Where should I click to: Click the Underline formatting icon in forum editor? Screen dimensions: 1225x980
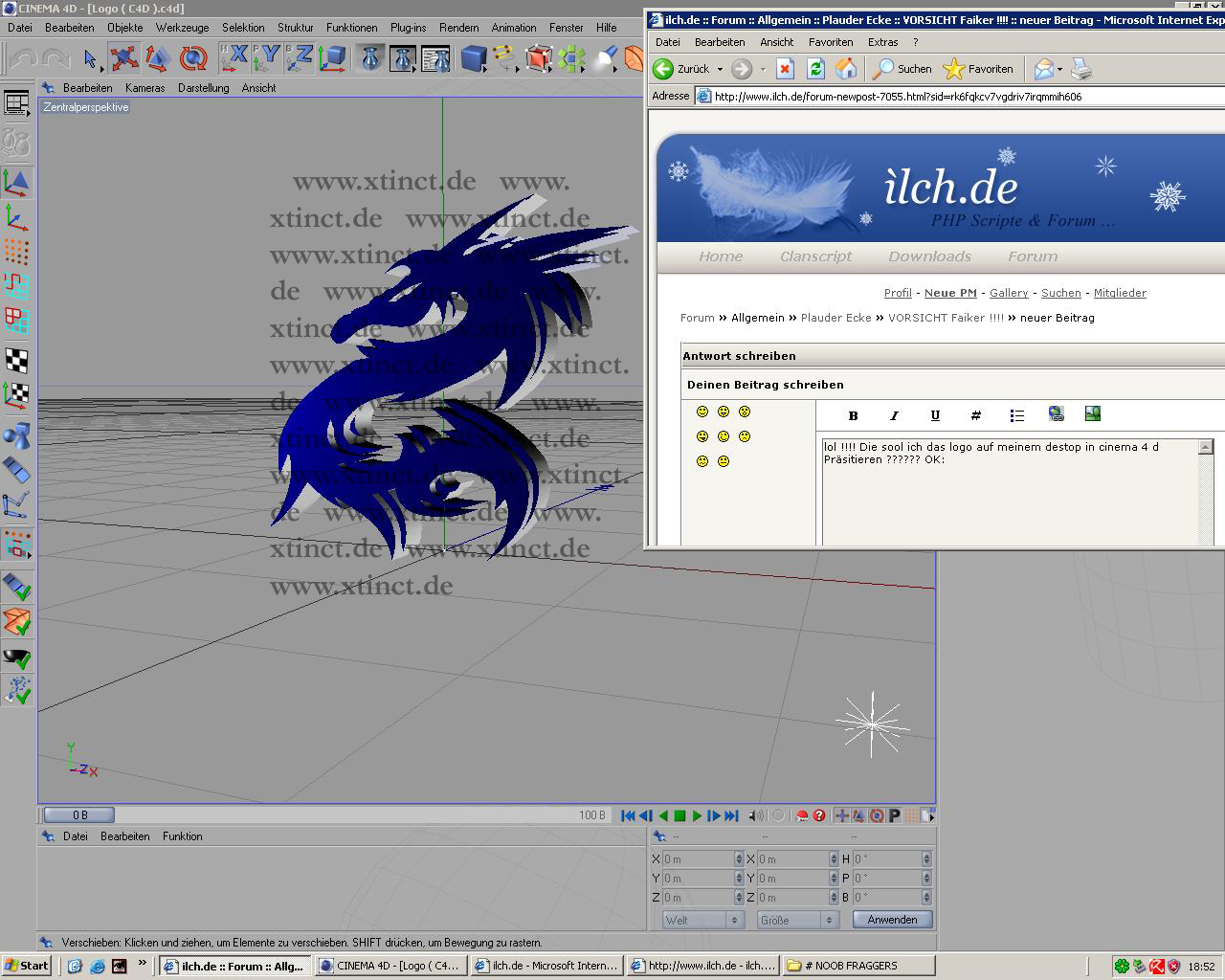click(935, 415)
